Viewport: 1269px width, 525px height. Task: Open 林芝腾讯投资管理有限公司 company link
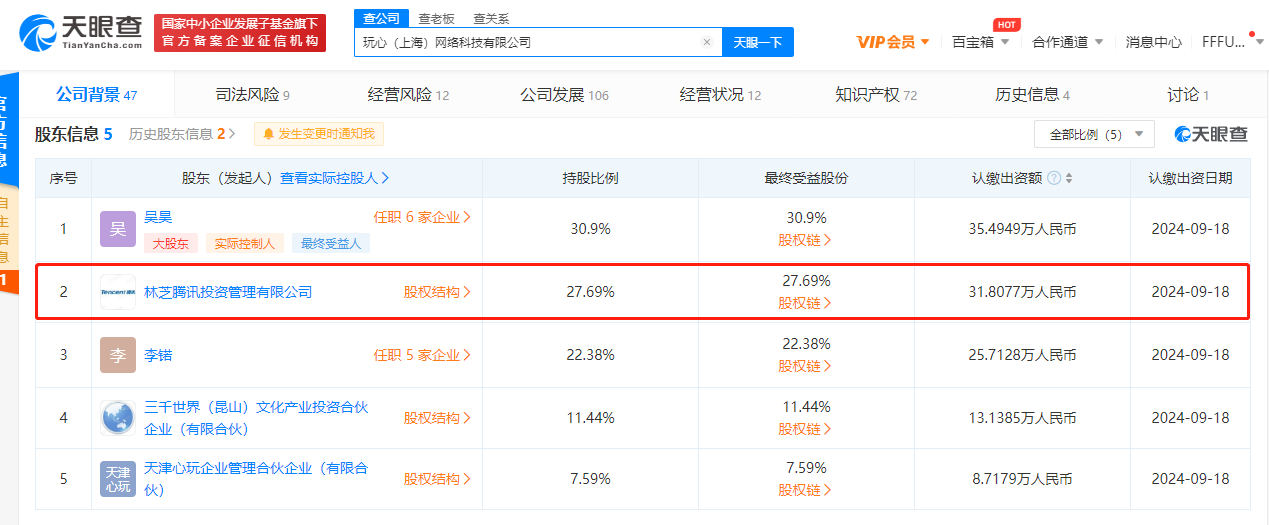228,292
